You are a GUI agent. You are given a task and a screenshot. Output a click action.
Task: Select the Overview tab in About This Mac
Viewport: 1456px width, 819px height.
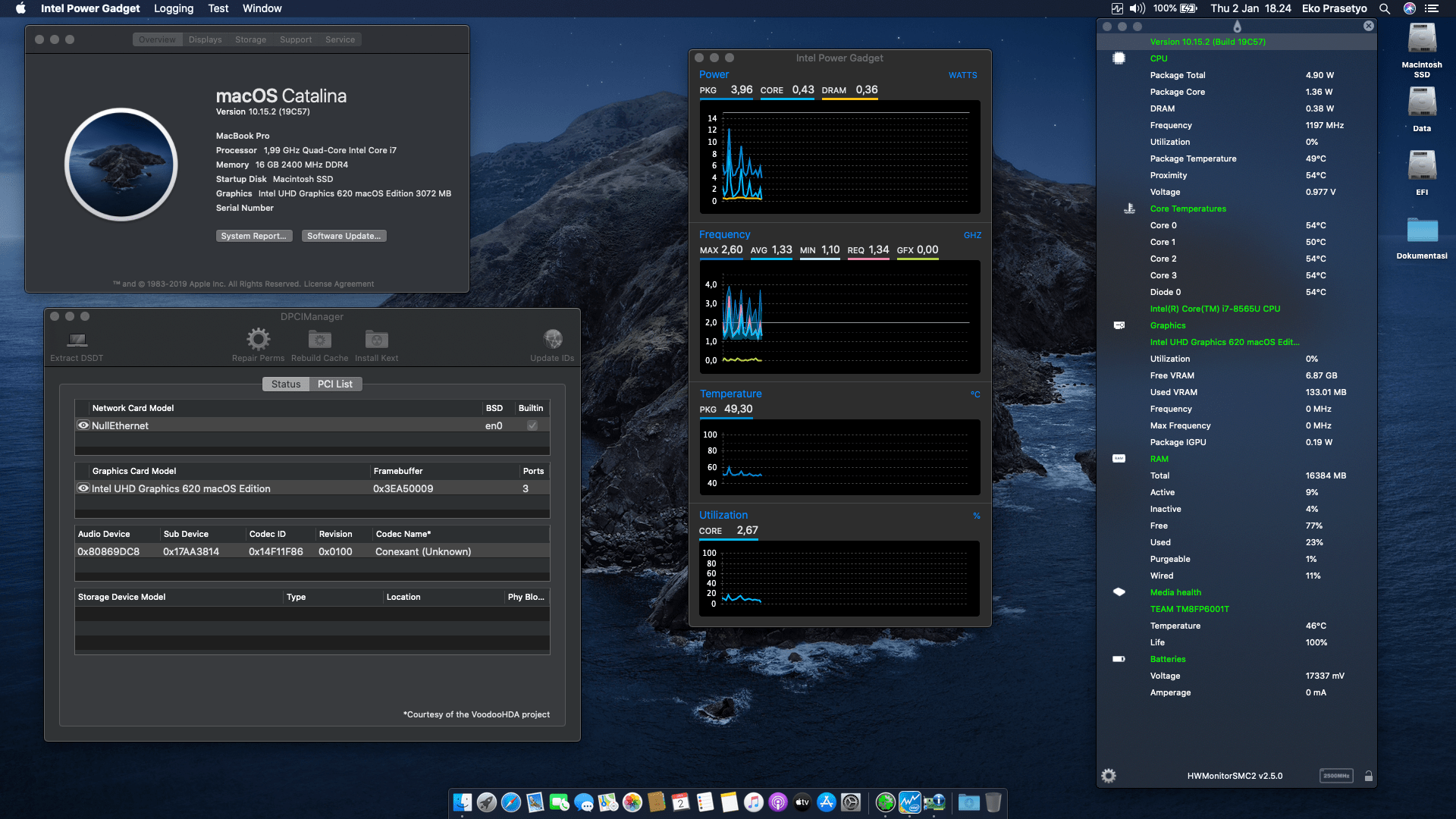157,39
